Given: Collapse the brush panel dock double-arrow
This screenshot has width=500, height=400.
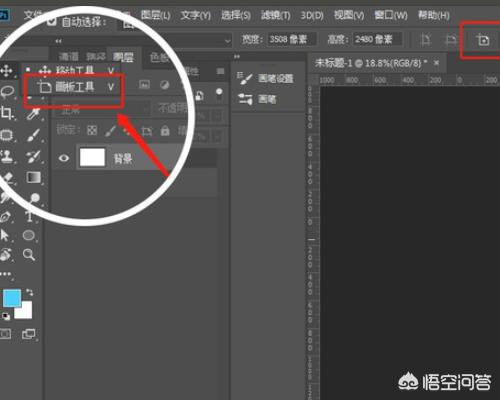Looking at the screenshot, I should 237,56.
